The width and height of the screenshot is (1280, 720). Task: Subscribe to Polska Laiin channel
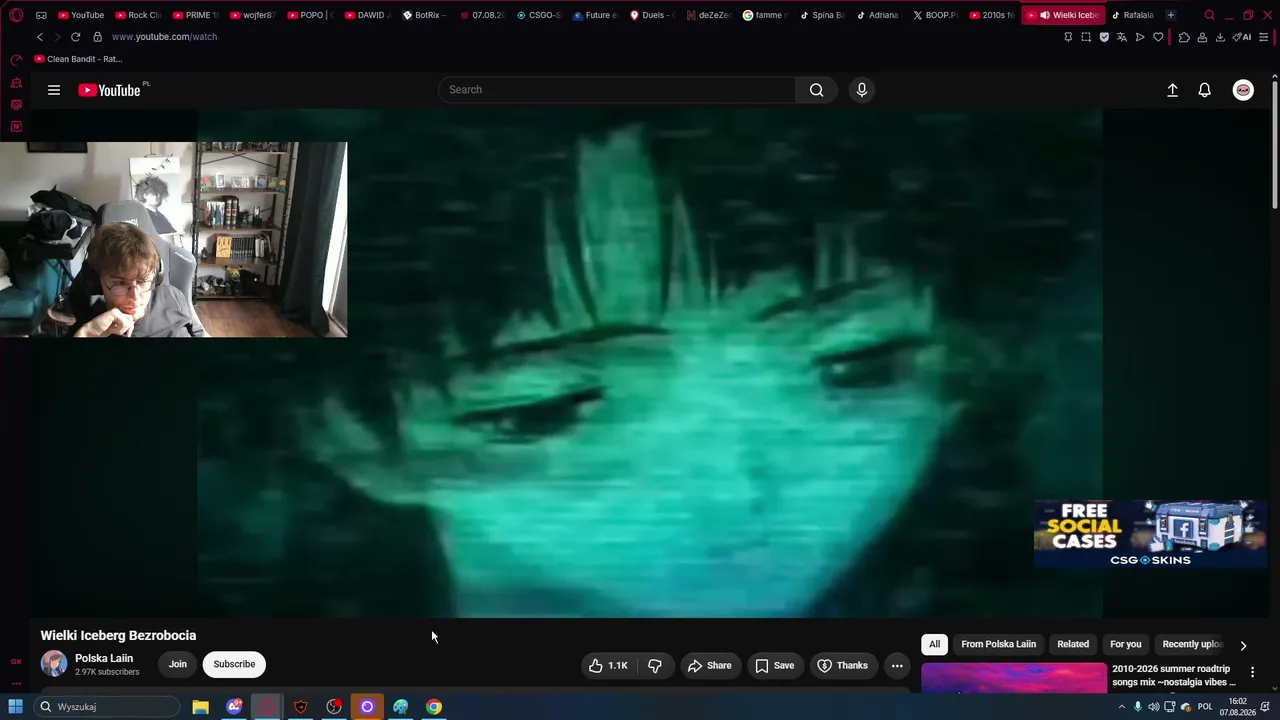point(234,664)
